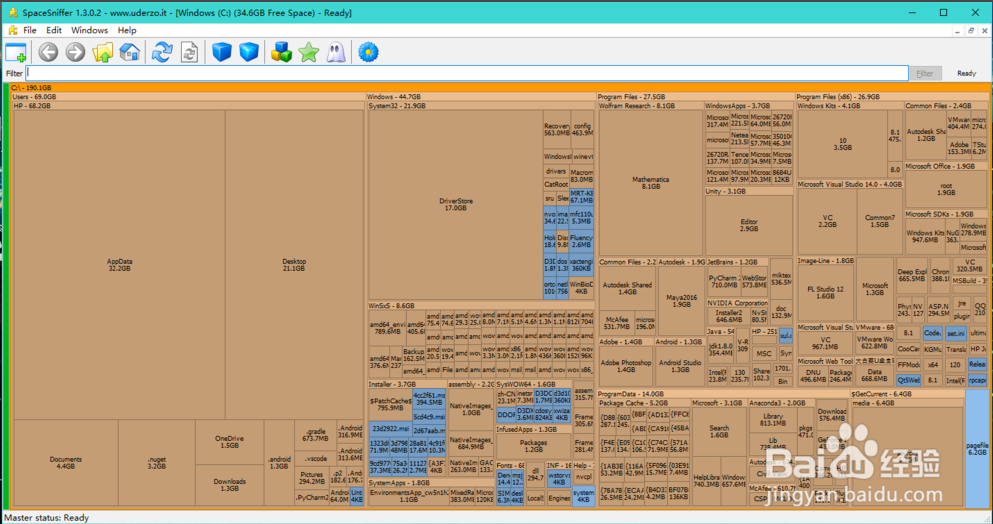
Task: Go forward with the right arrow icon
Action: click(x=75, y=53)
